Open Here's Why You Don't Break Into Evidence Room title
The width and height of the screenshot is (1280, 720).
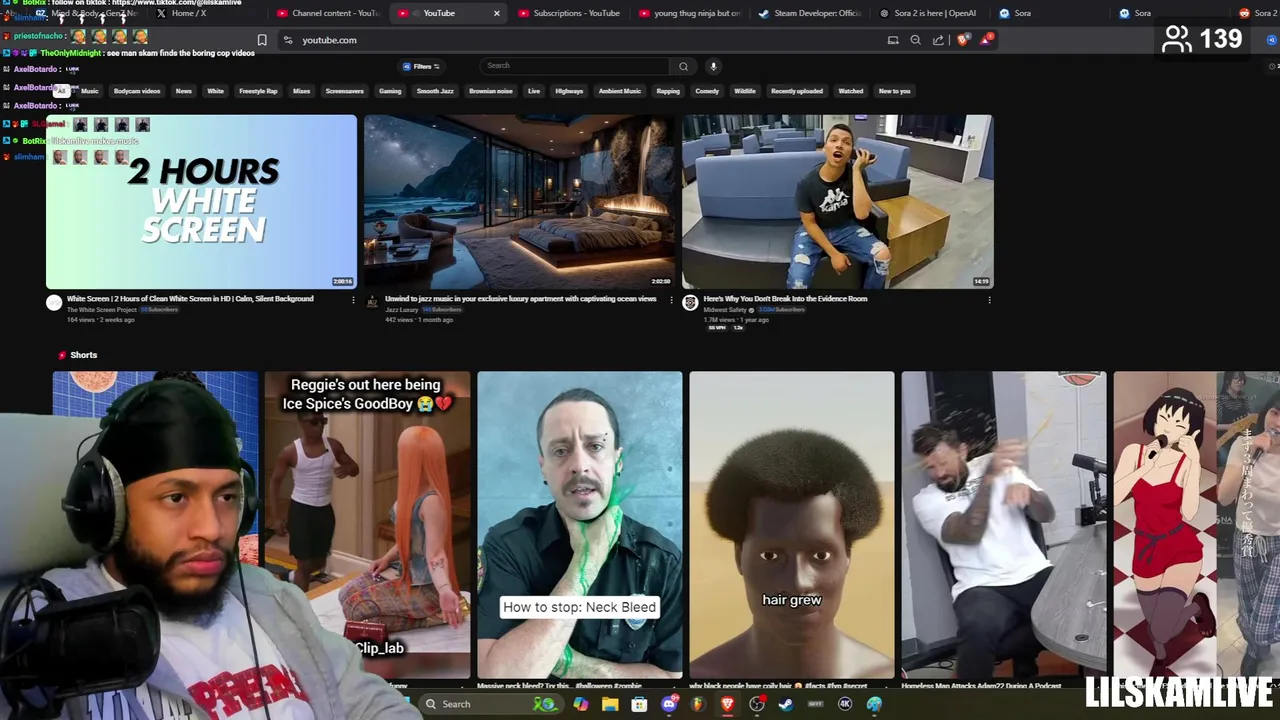785,299
